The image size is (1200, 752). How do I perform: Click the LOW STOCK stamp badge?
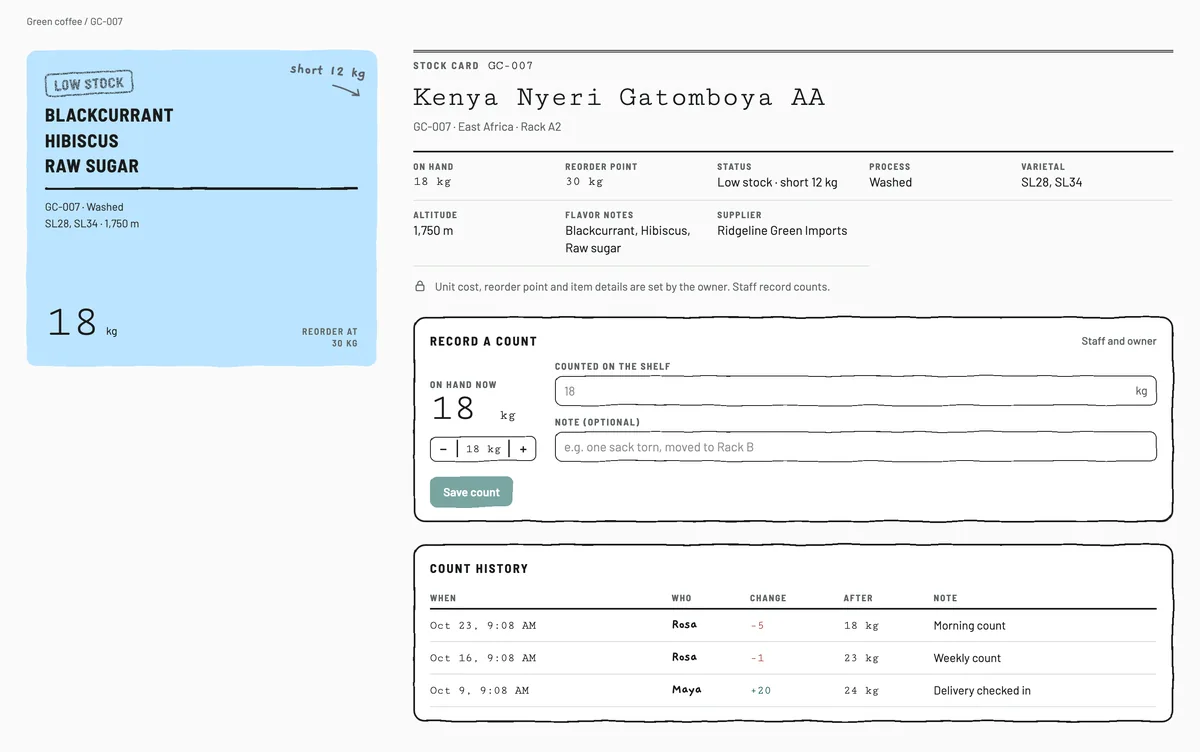pos(89,84)
